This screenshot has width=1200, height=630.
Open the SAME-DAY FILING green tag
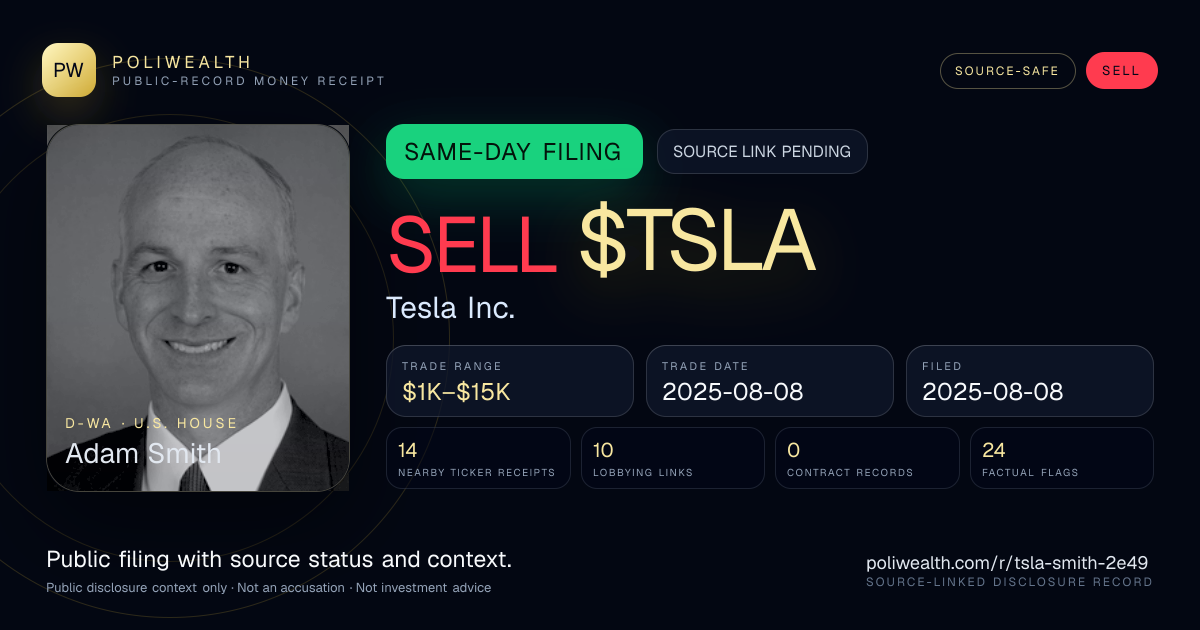514,152
